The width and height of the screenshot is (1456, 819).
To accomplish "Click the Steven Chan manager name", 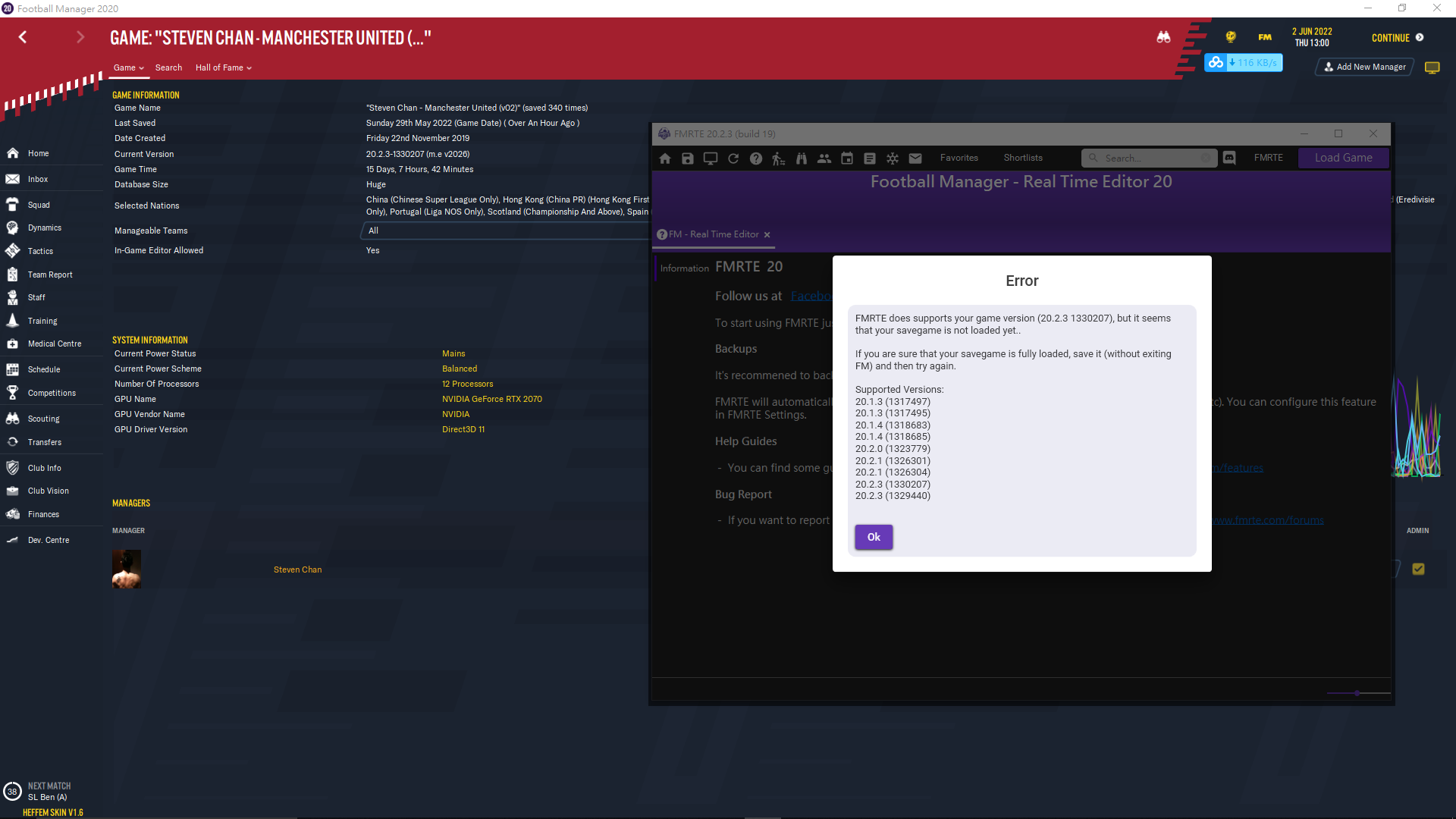I will [x=297, y=570].
